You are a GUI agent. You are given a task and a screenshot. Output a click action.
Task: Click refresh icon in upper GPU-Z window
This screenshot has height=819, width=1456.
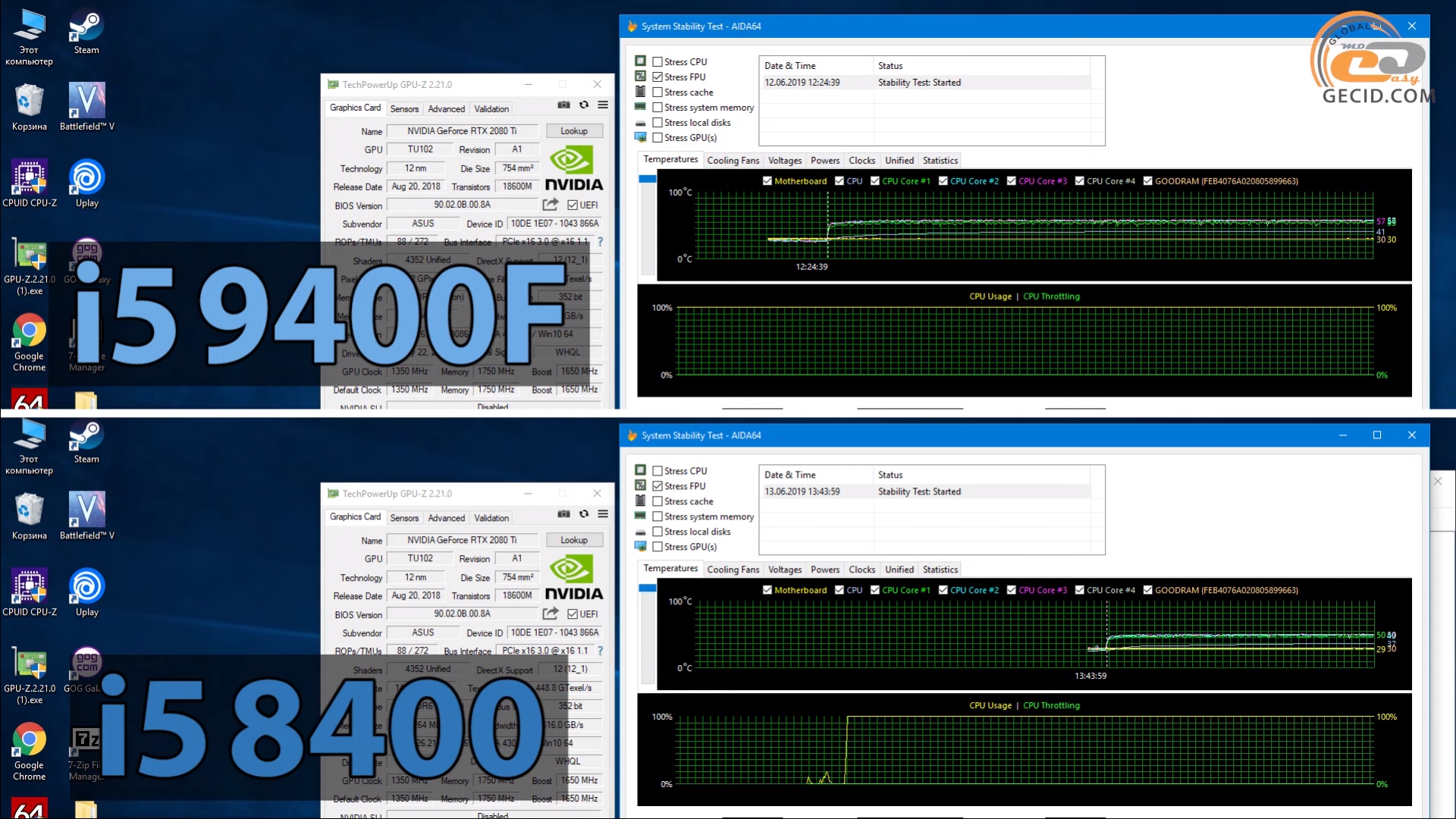(x=584, y=105)
